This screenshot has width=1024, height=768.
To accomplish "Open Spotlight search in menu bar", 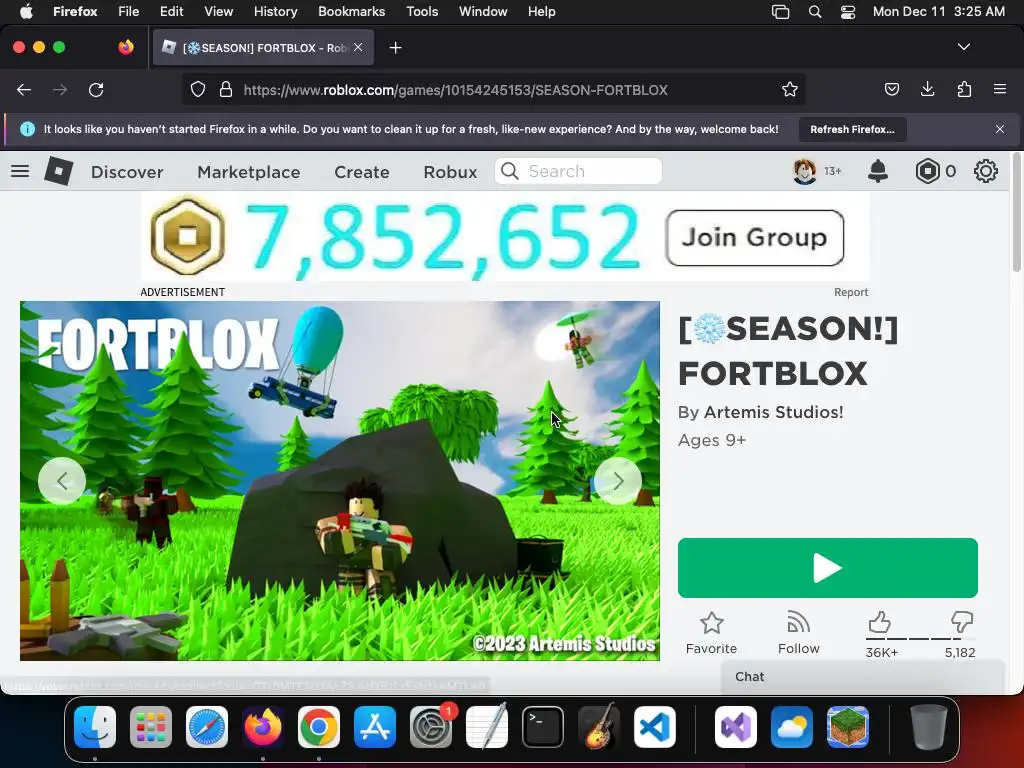I will click(x=814, y=12).
